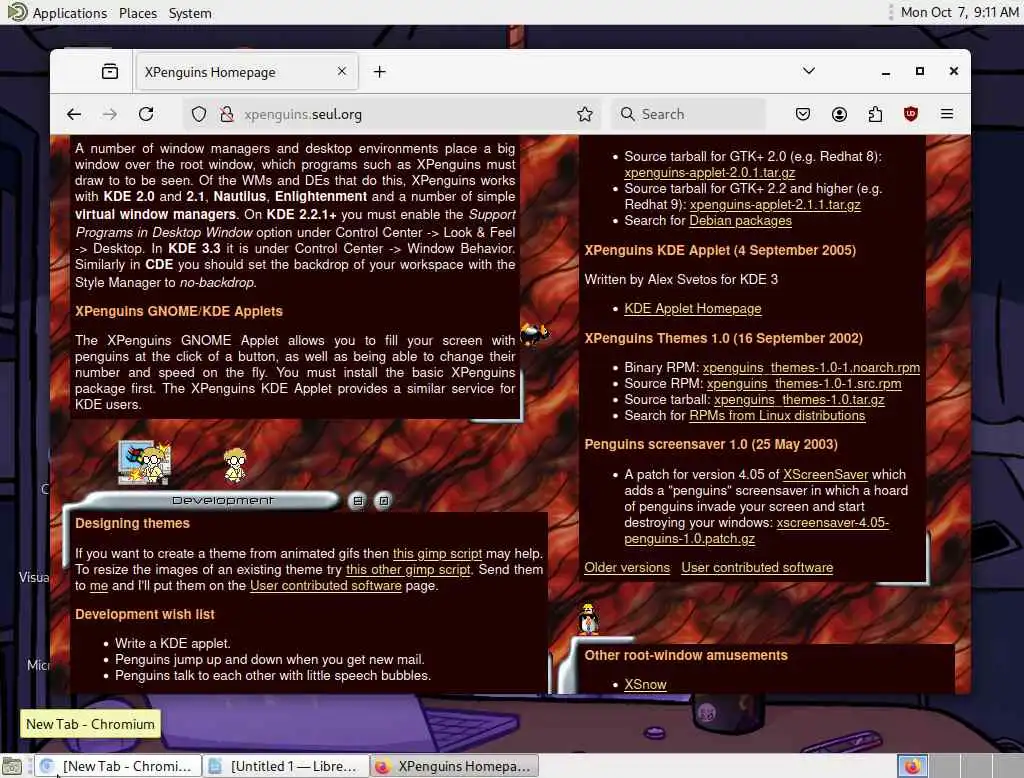Open the Older versions link

pyautogui.click(x=627, y=568)
